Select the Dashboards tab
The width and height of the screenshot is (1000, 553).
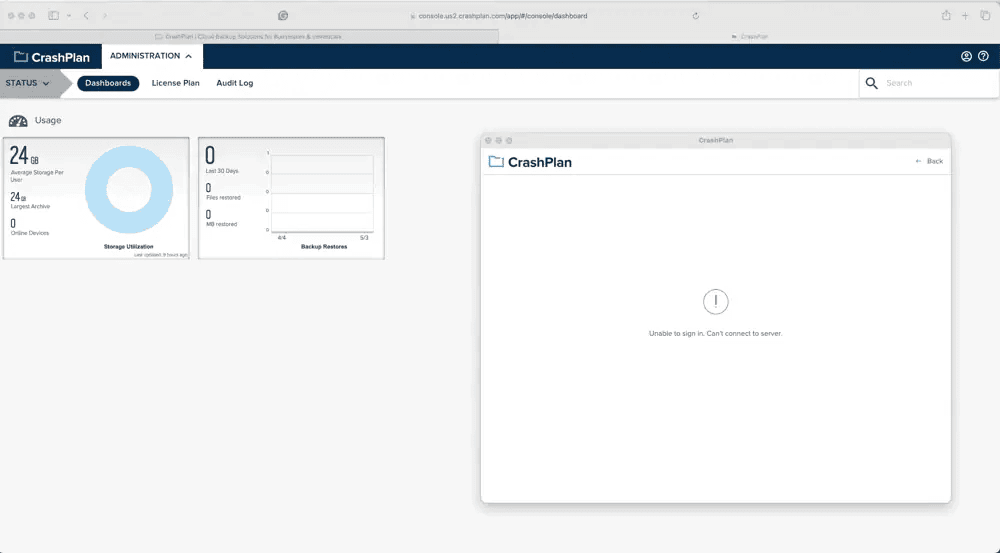point(108,83)
